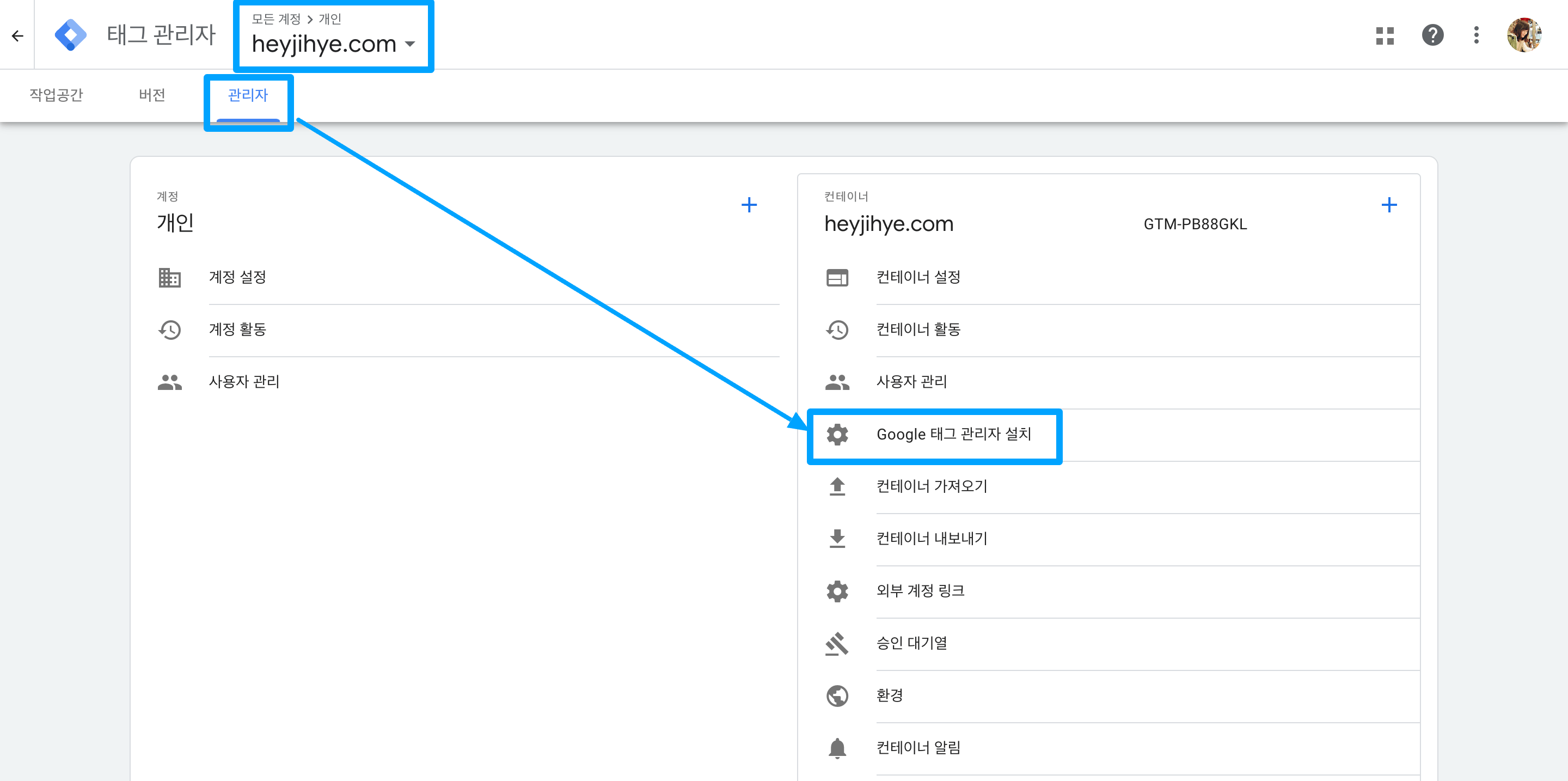The image size is (1568, 781).
Task: Add a new account with plus icon
Action: [x=749, y=205]
